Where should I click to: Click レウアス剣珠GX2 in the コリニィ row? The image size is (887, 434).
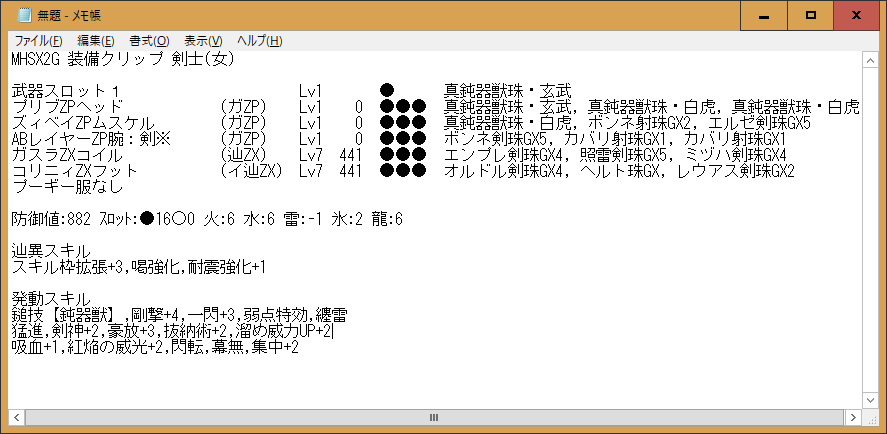point(738,170)
